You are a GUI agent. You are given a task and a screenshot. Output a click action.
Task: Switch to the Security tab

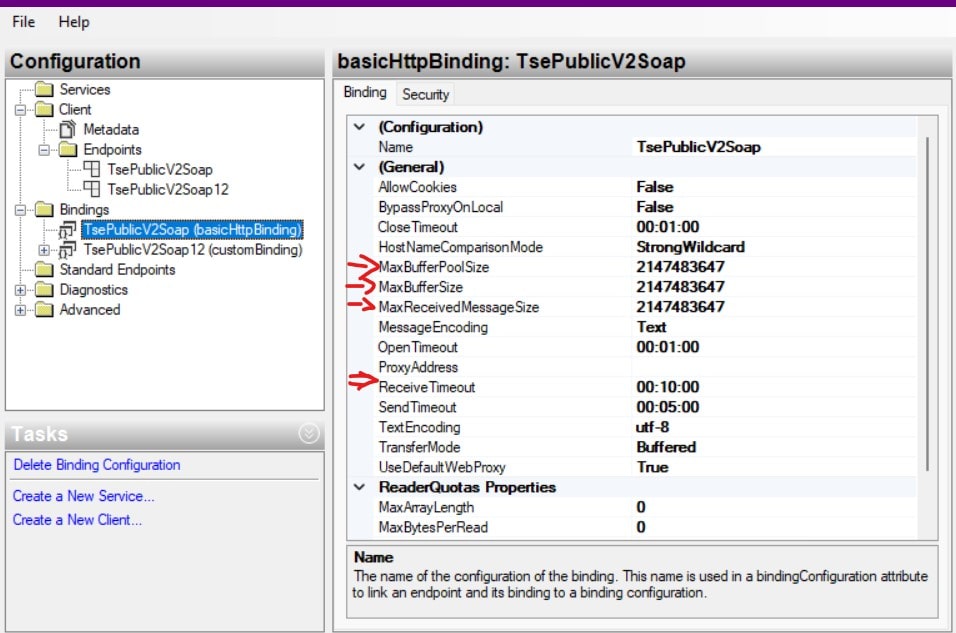[x=425, y=94]
